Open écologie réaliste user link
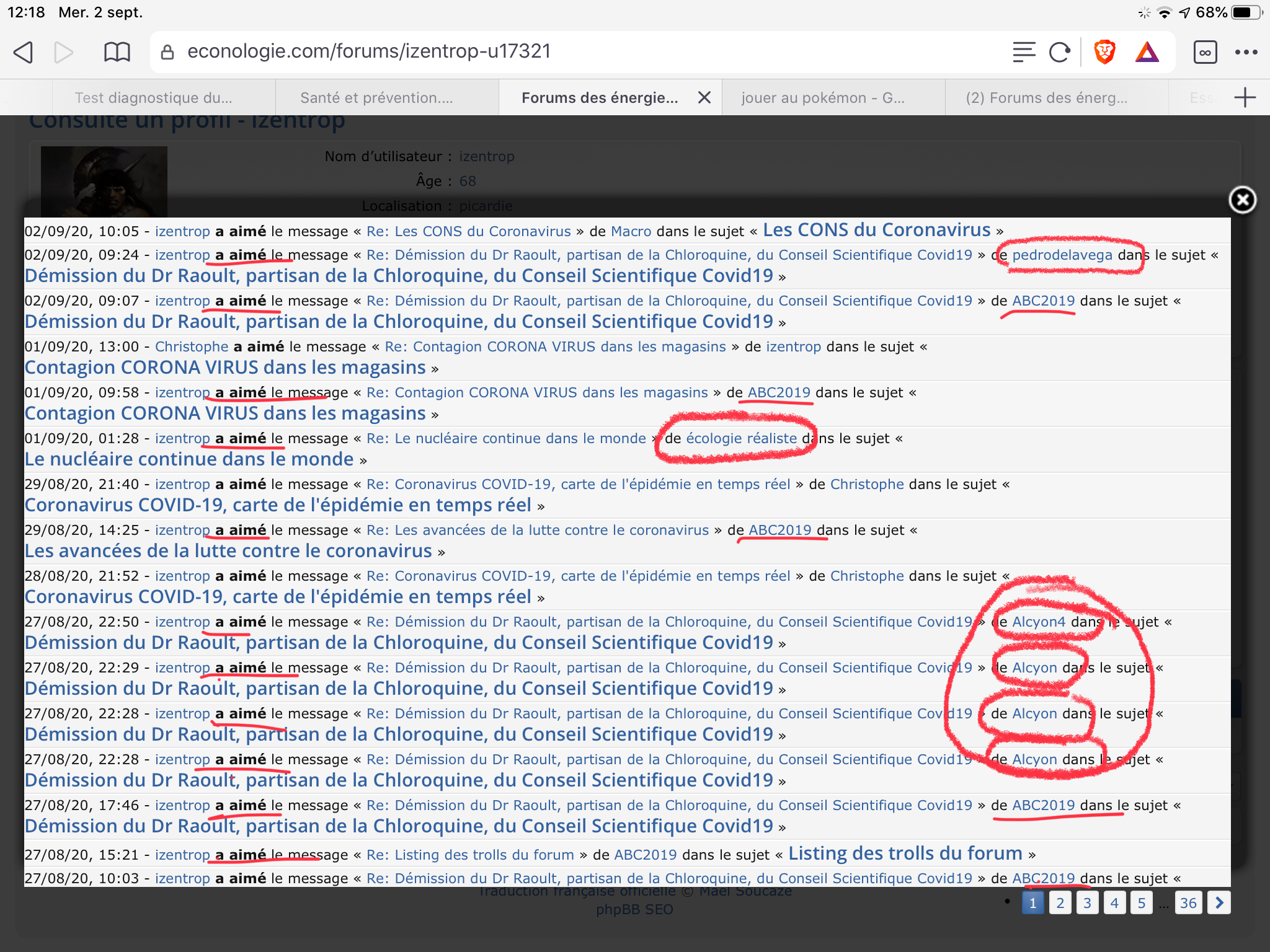1270x952 pixels. point(741,438)
